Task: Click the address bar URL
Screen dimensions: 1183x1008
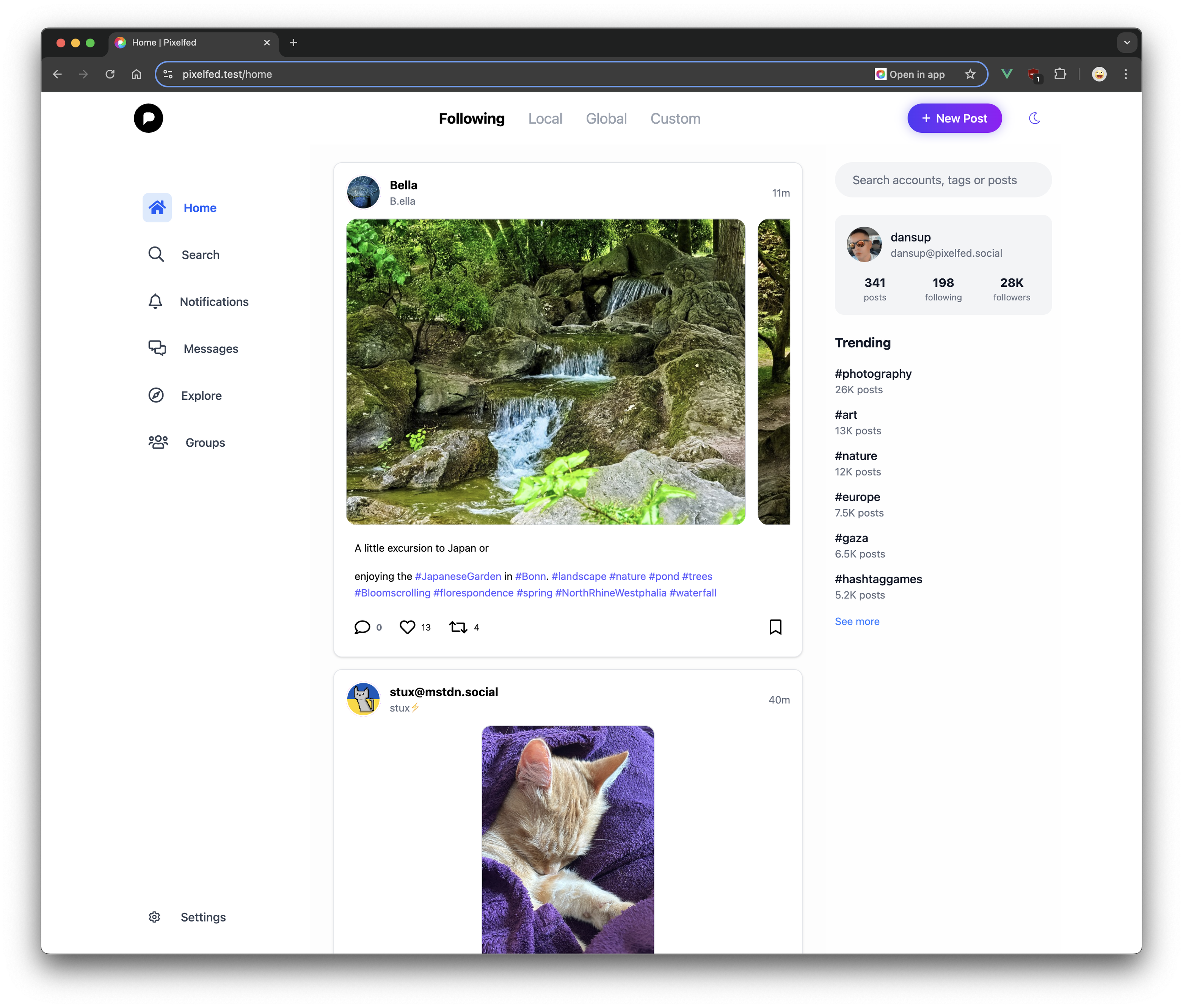Action: coord(227,74)
